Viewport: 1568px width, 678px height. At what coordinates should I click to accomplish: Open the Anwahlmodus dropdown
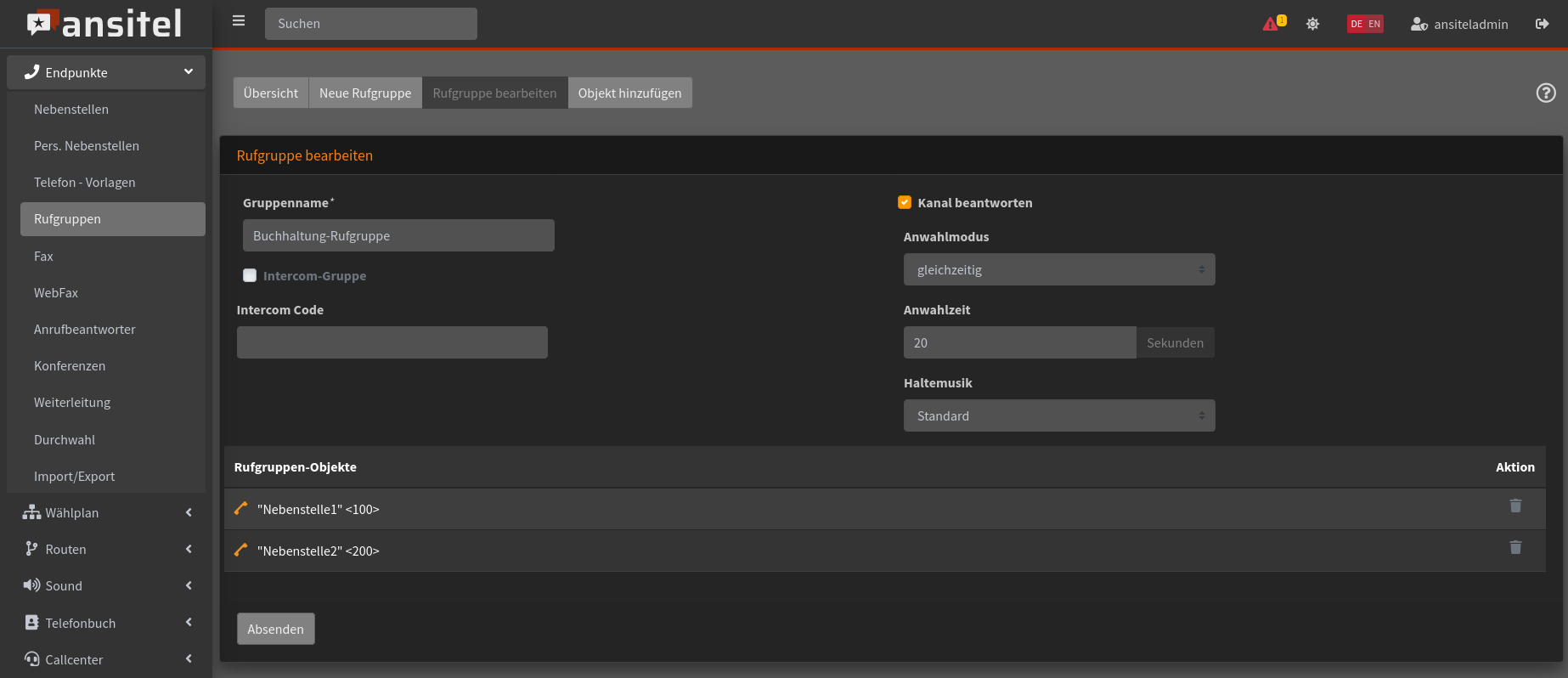(x=1058, y=269)
